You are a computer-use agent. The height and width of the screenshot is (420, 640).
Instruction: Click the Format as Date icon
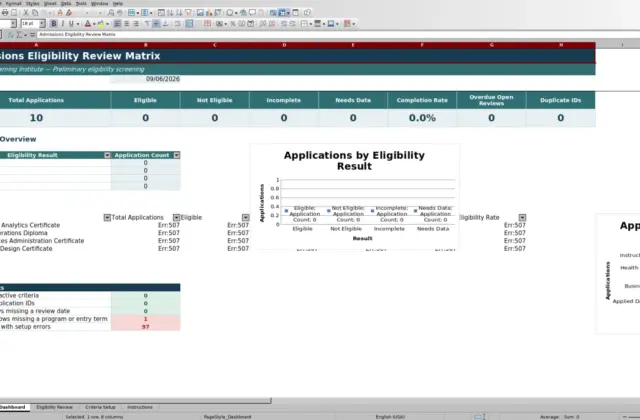click(x=251, y=24)
